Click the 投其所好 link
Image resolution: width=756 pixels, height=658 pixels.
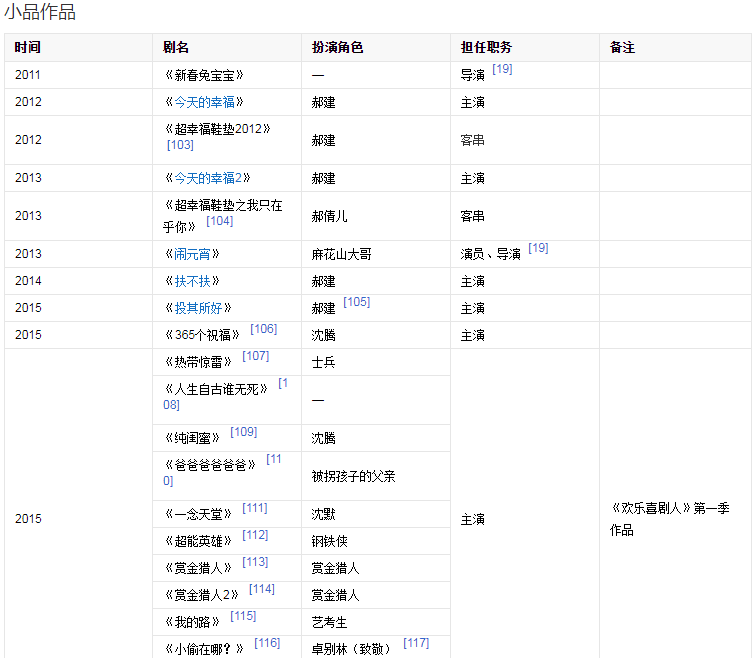click(x=197, y=308)
